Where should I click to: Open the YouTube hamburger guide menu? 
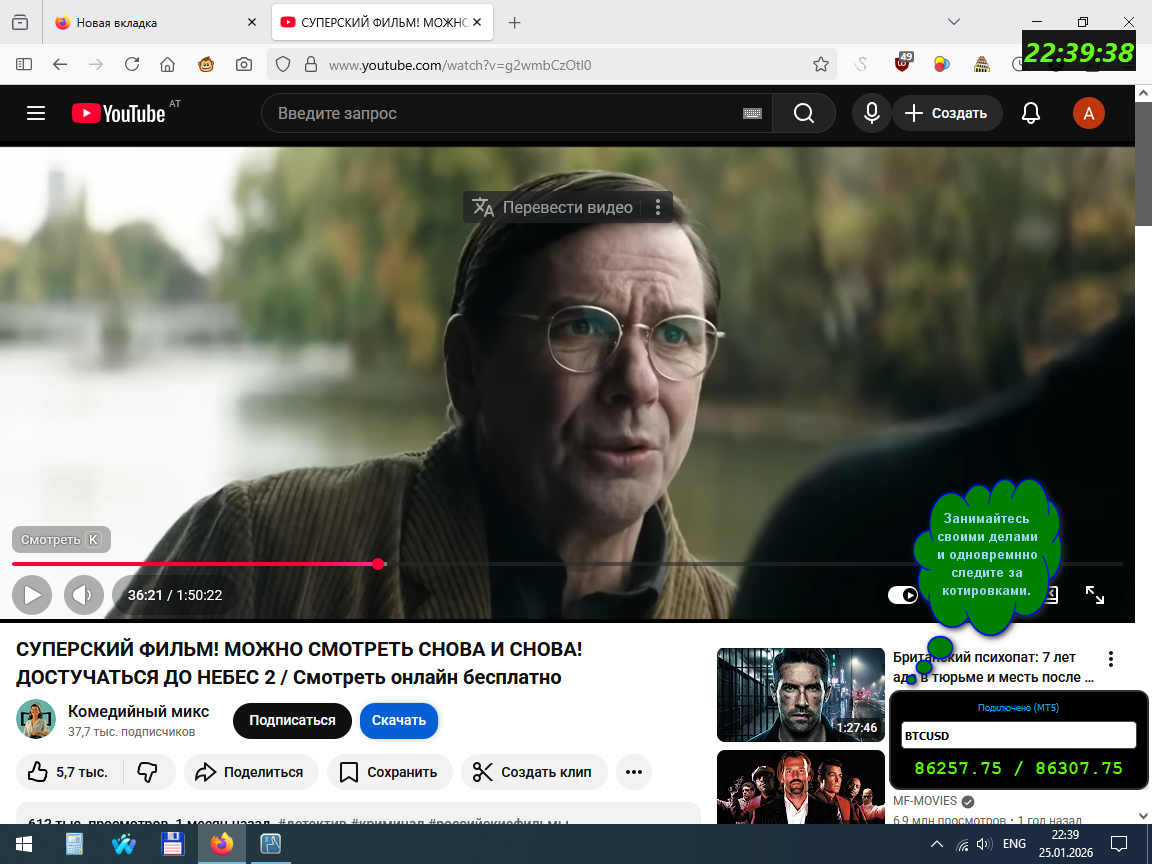36,113
